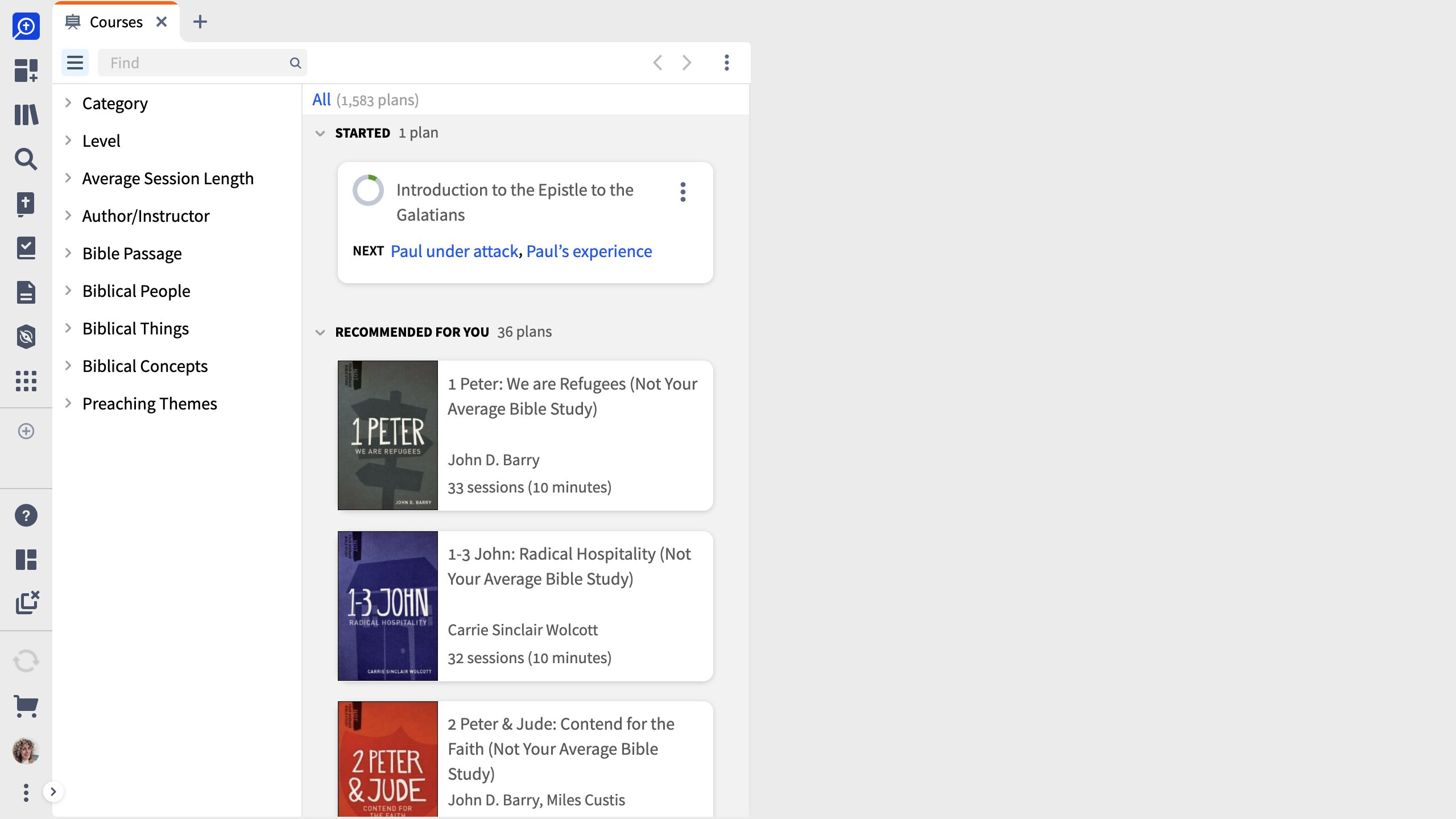This screenshot has height=819, width=1456.
Task: Click the 1-3 John cover thumbnail
Action: pyautogui.click(x=388, y=606)
